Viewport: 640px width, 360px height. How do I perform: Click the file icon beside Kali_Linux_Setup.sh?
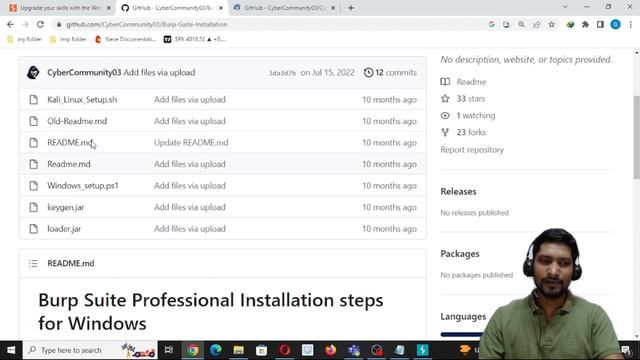click(33, 100)
